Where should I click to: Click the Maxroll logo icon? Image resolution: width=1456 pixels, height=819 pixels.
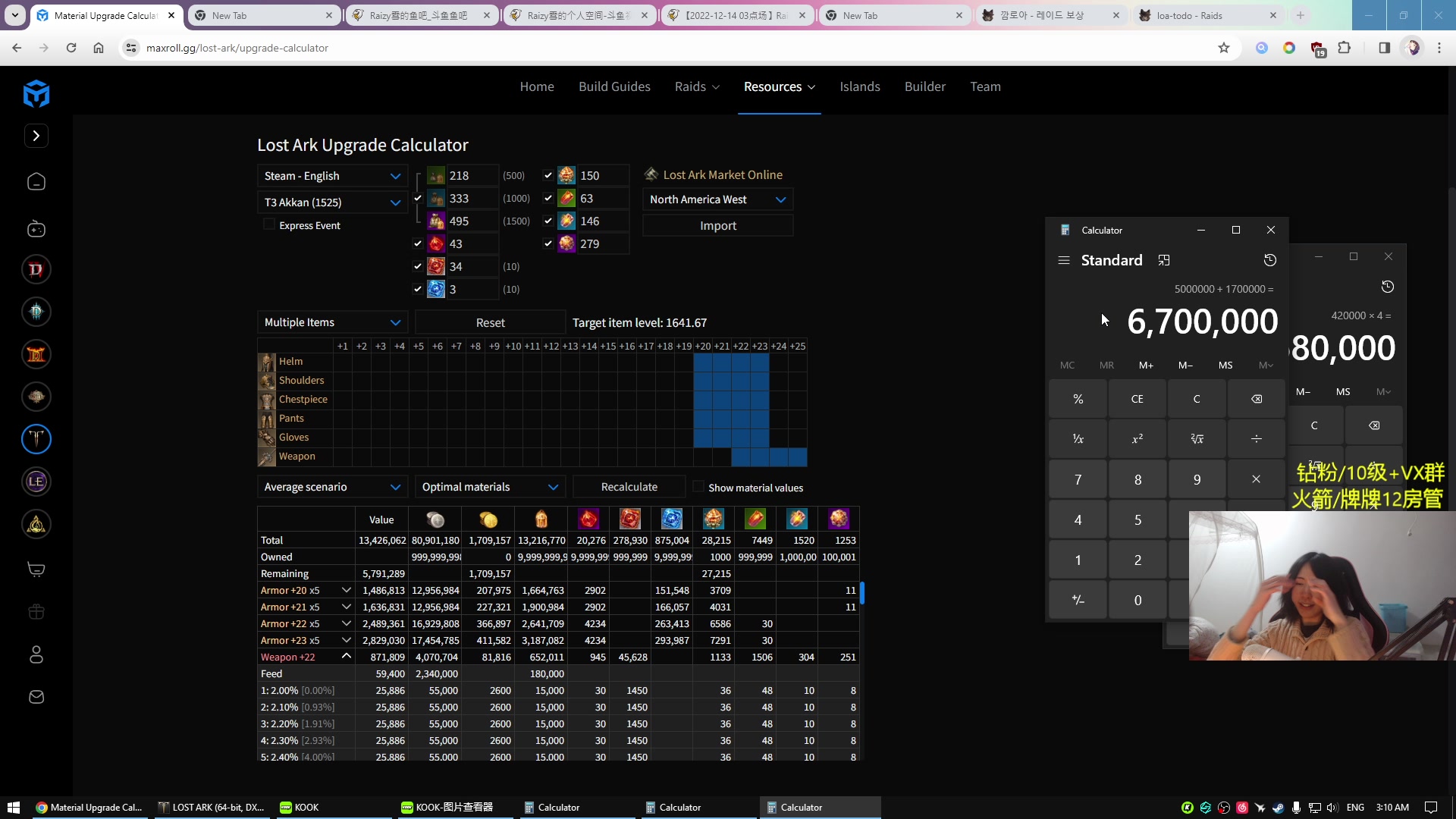(x=36, y=94)
